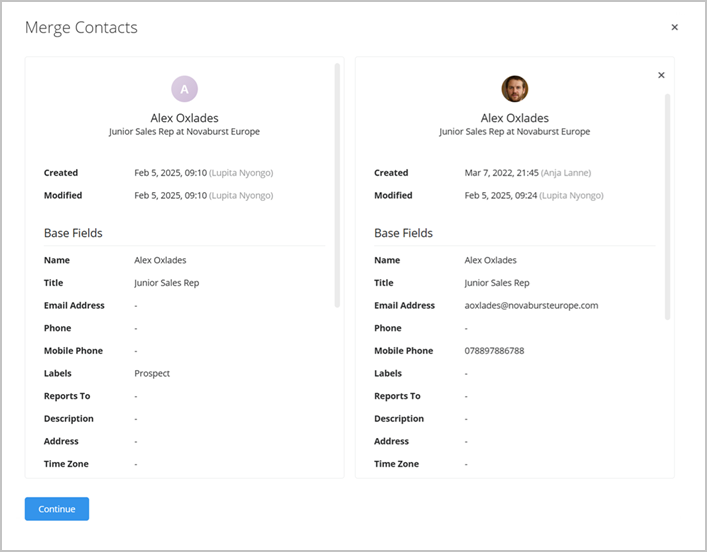Click the purple 'A' avatar on left card
Image resolution: width=707 pixels, height=552 pixels.
184,89
